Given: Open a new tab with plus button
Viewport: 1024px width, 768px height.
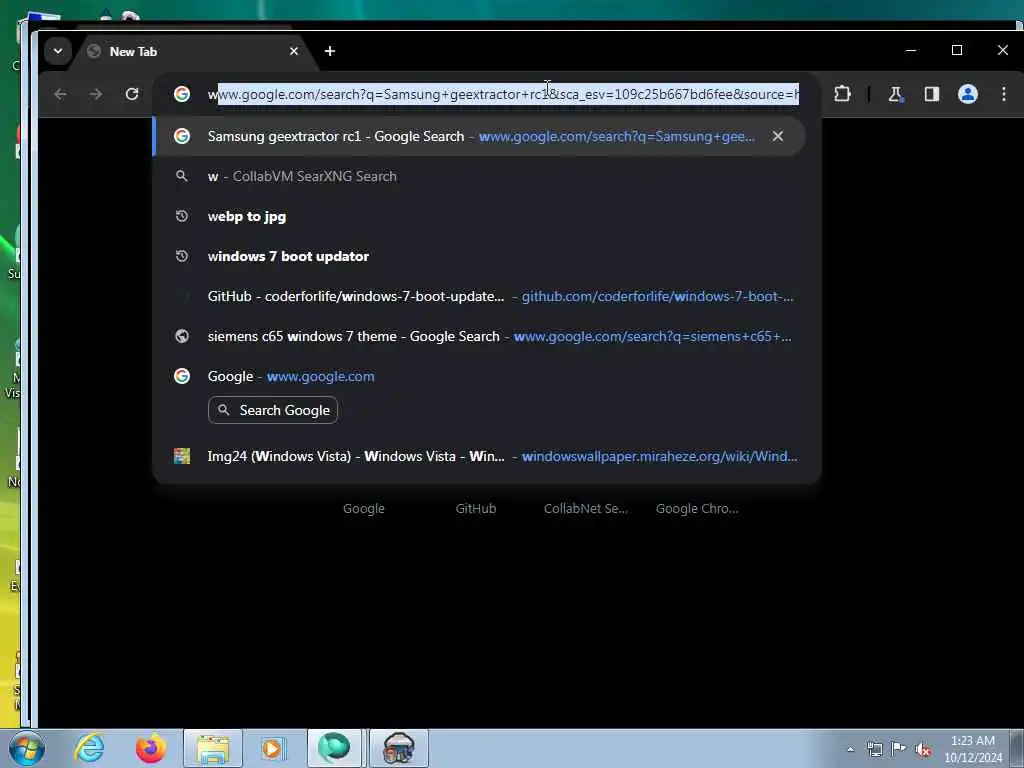Looking at the screenshot, I should click(x=330, y=51).
